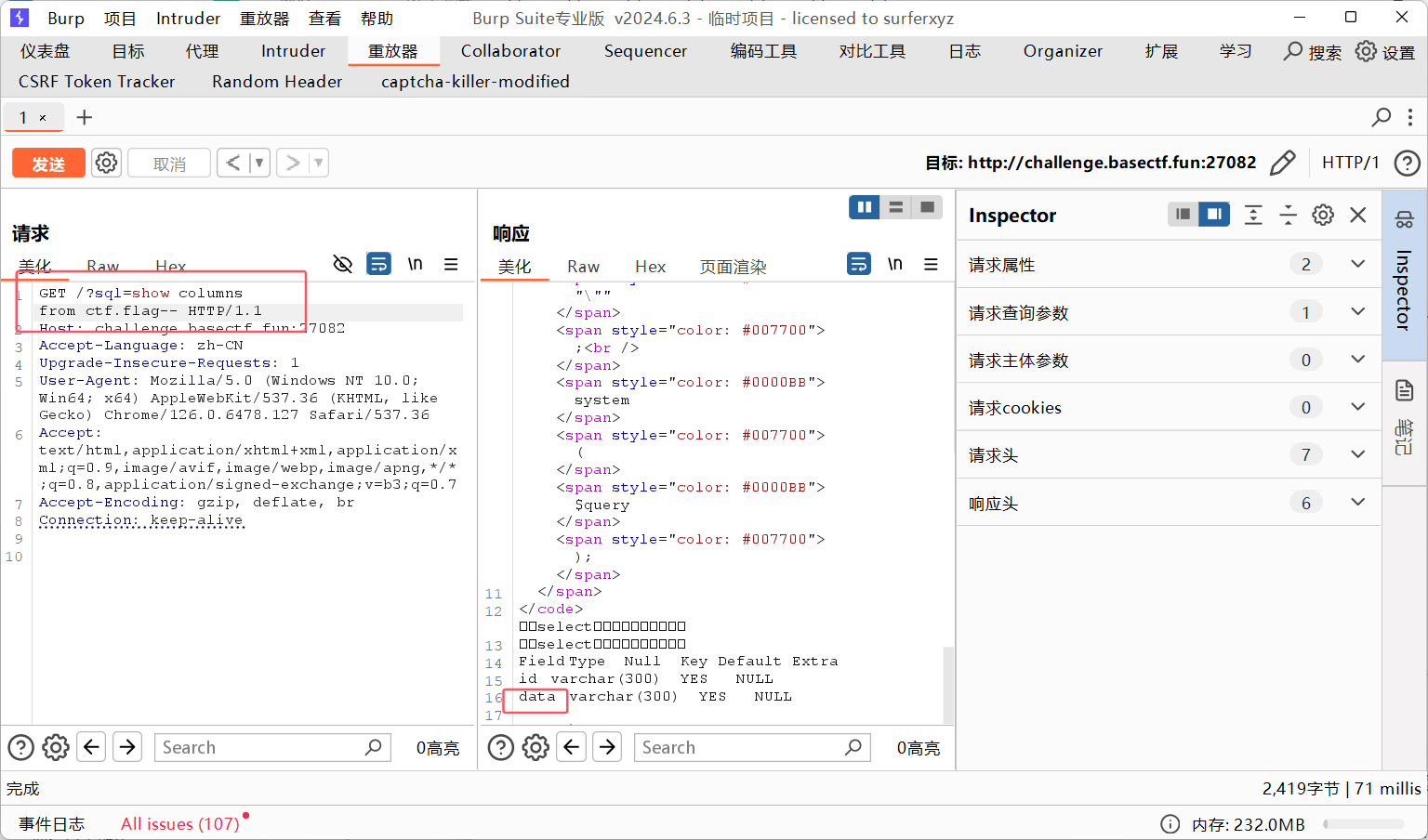
Task: Close the Inspector panel
Action: click(1357, 215)
